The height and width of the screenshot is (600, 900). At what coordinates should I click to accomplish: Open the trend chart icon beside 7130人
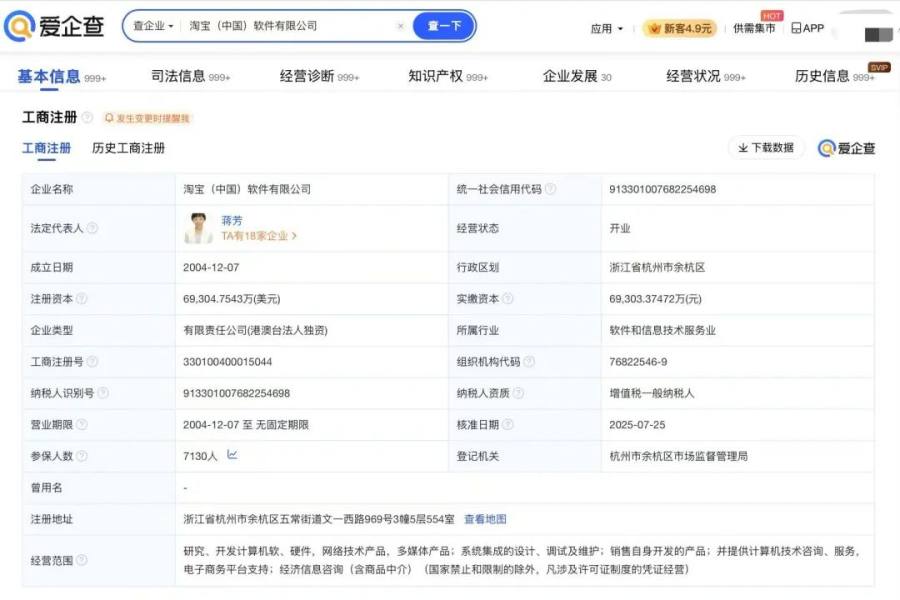tap(232, 455)
